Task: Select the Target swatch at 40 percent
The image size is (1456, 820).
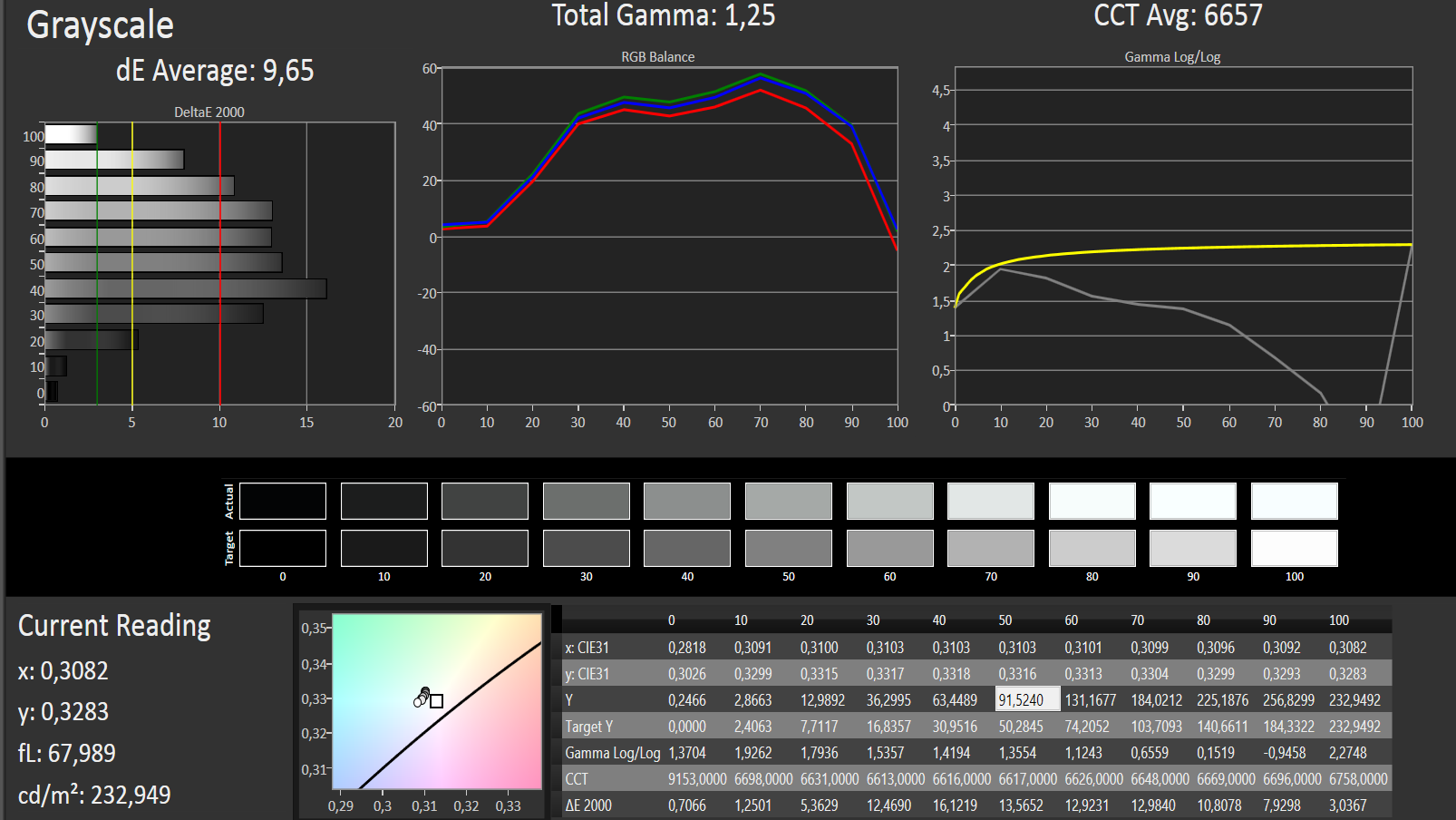Action: (x=687, y=548)
